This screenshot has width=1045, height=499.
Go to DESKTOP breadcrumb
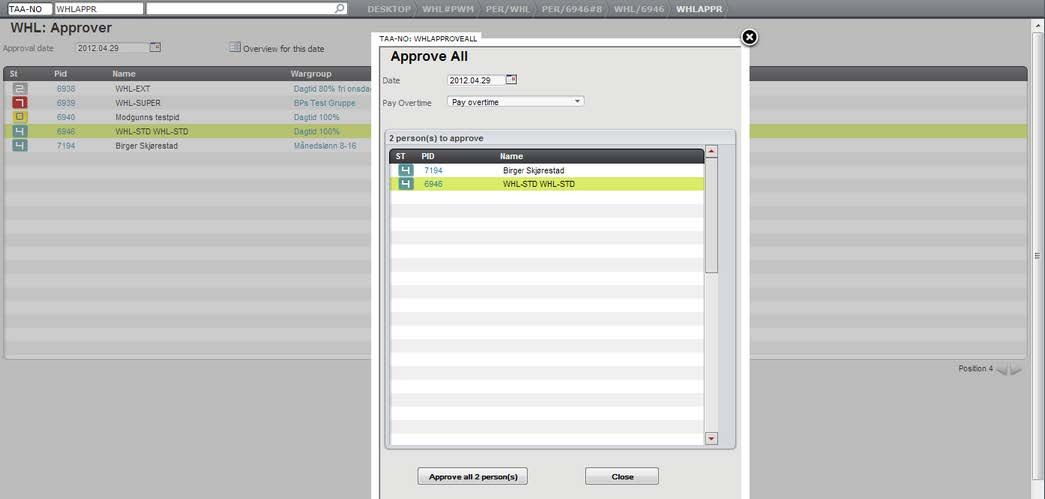tap(387, 9)
